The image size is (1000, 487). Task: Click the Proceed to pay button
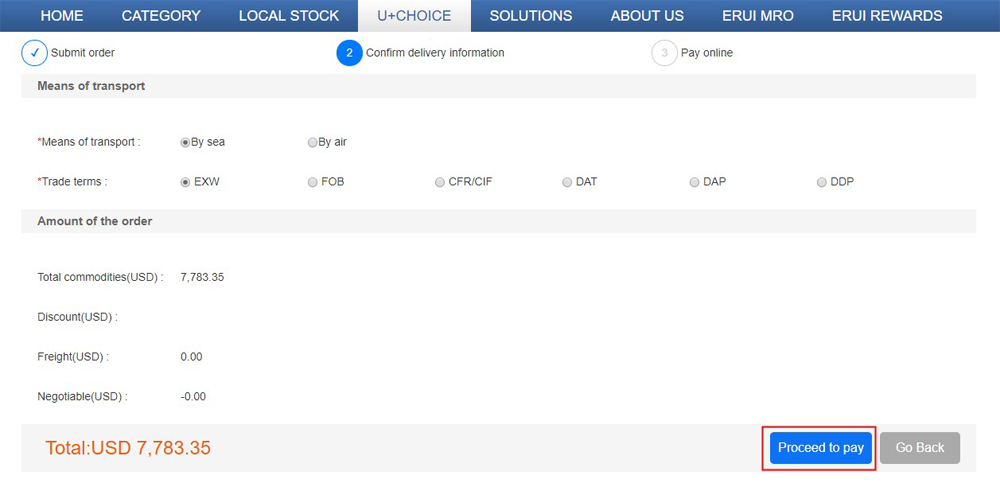(x=821, y=448)
